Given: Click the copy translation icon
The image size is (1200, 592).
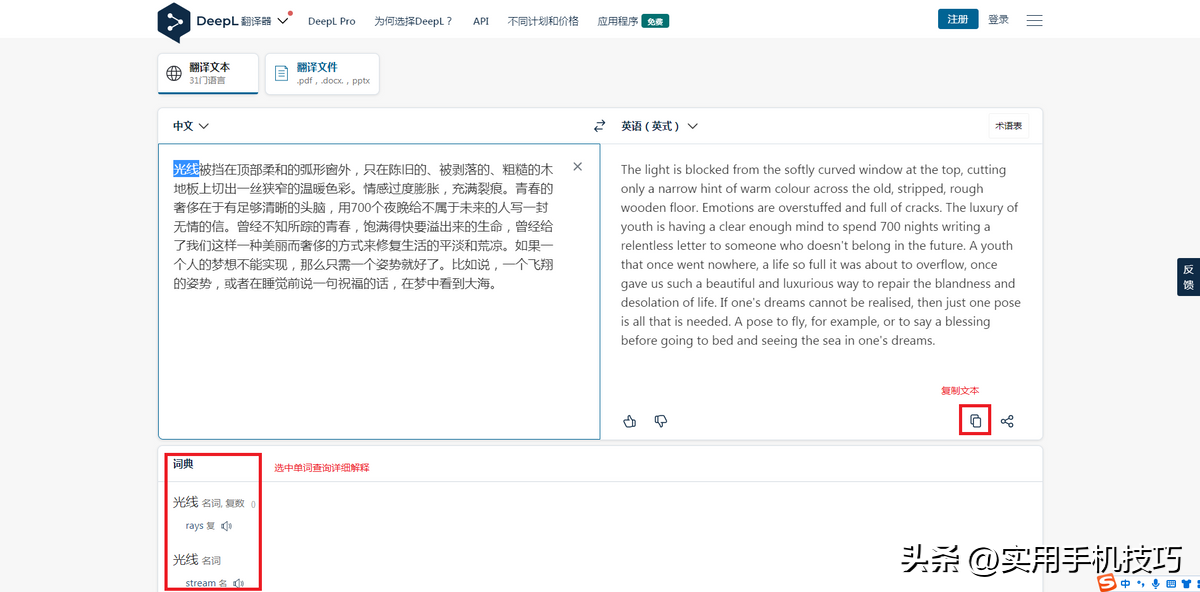Looking at the screenshot, I should point(974,421).
